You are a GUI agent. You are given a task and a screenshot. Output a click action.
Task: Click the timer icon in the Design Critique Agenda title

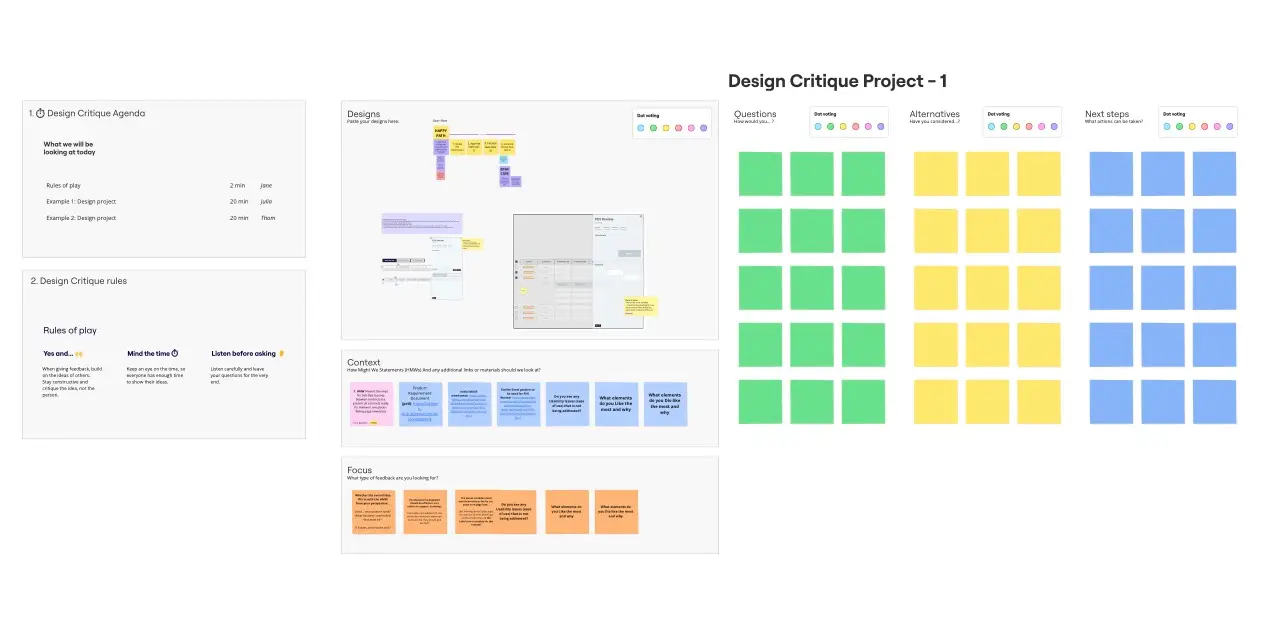tap(41, 114)
